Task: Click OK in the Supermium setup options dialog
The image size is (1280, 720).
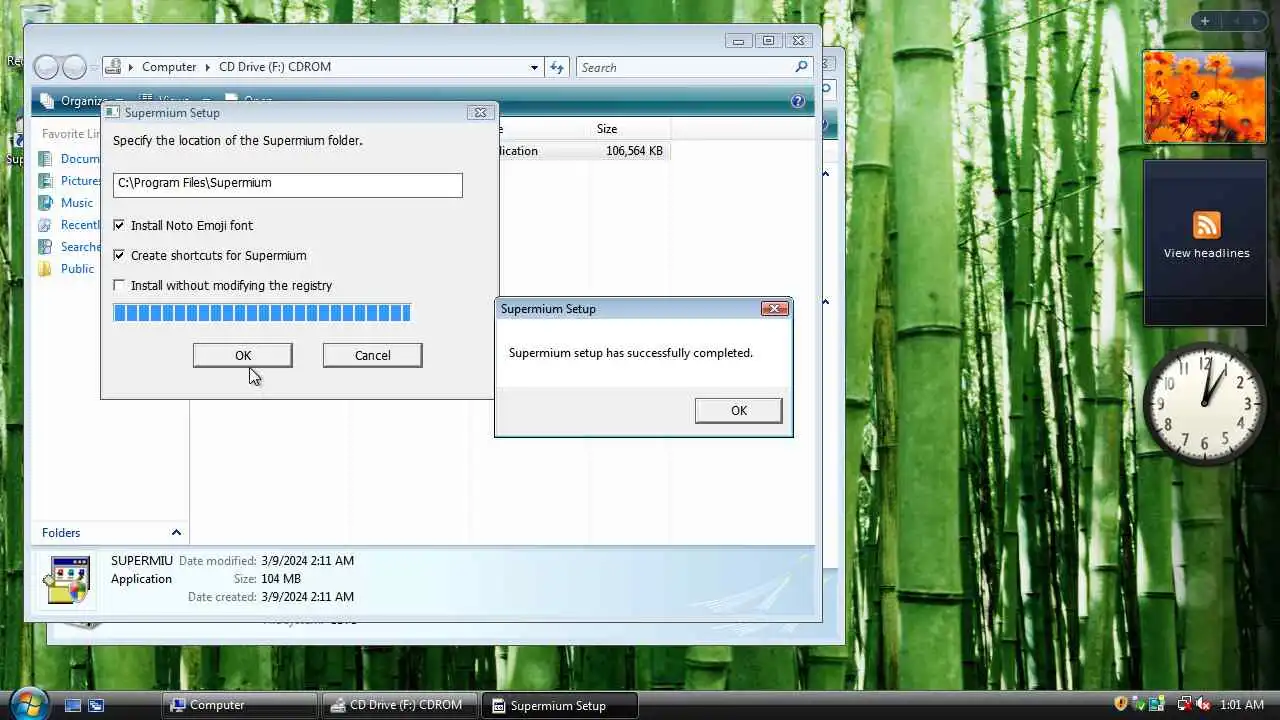Action: 243,355
